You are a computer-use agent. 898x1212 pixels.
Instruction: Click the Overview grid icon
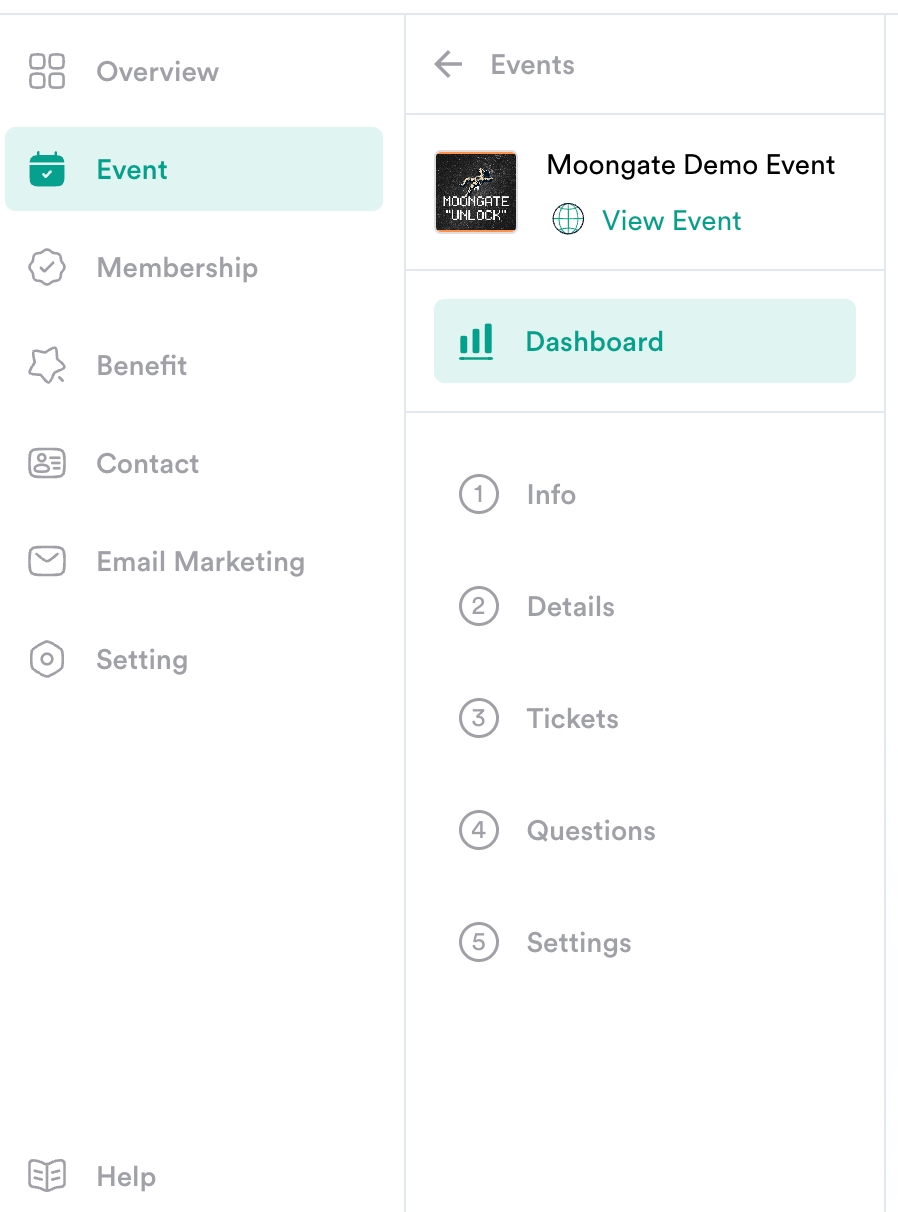click(47, 71)
